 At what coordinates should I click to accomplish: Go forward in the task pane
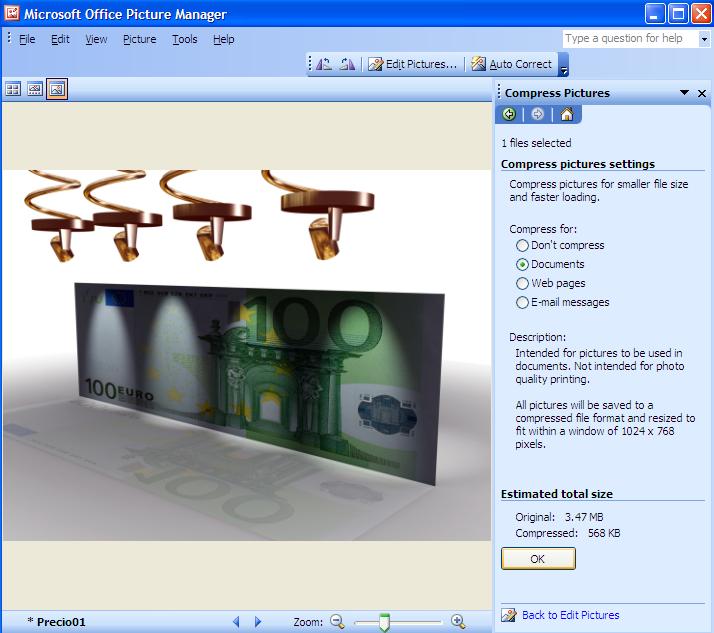point(538,114)
